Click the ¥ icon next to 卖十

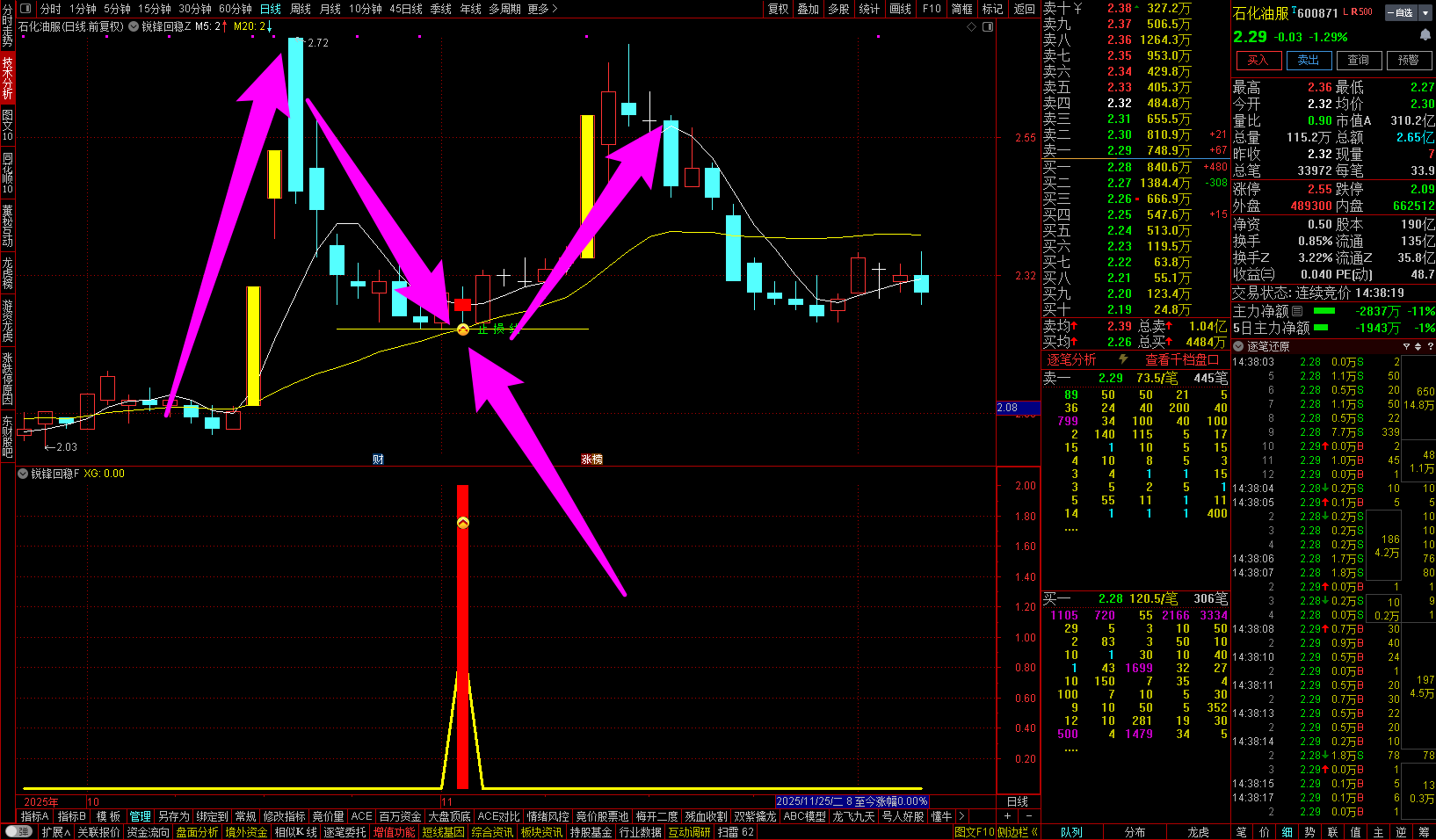pyautogui.click(x=1077, y=8)
